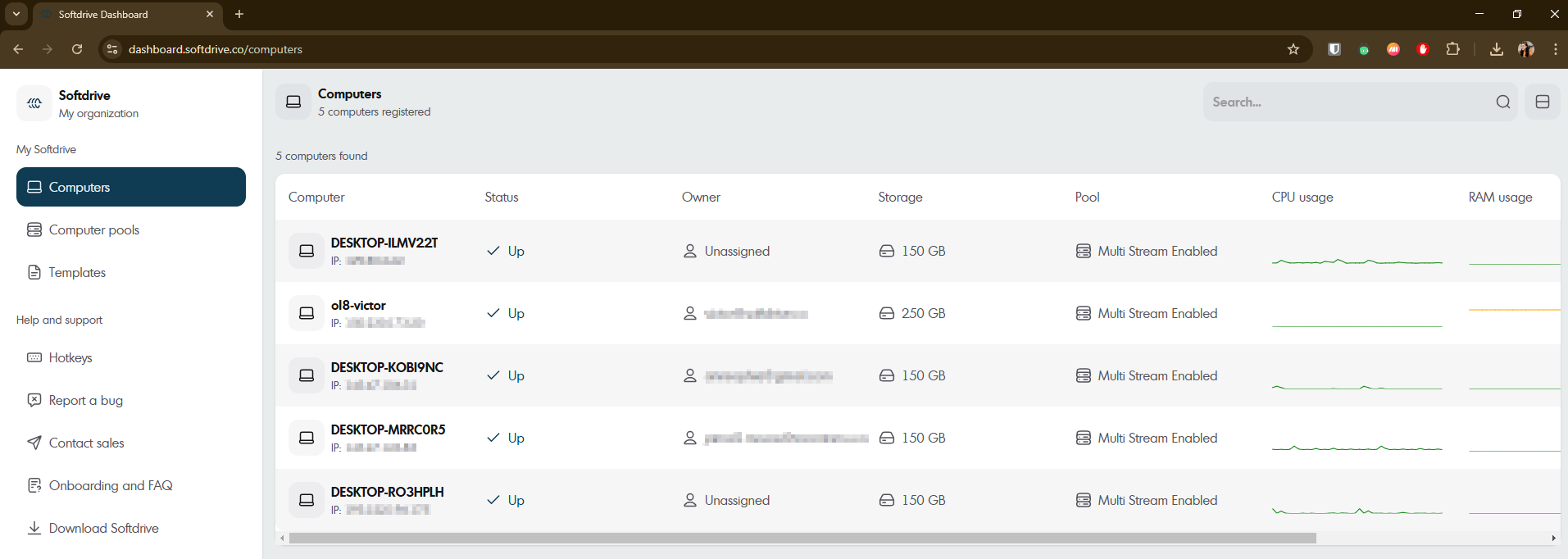Click the scrollbar left arrow under the table
This screenshot has width=1568, height=559.
[x=282, y=539]
